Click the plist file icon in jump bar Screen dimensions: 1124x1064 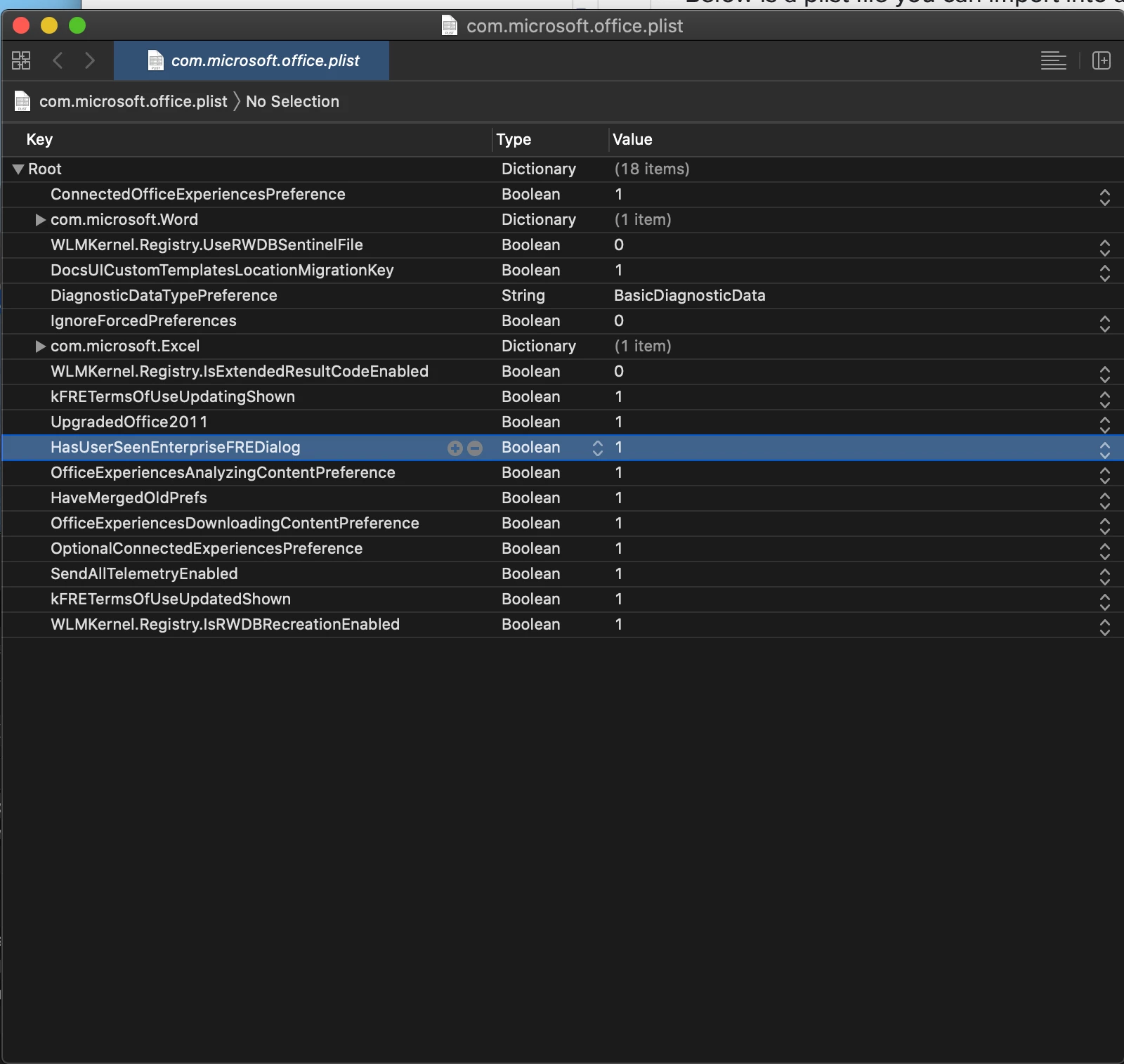click(x=22, y=101)
